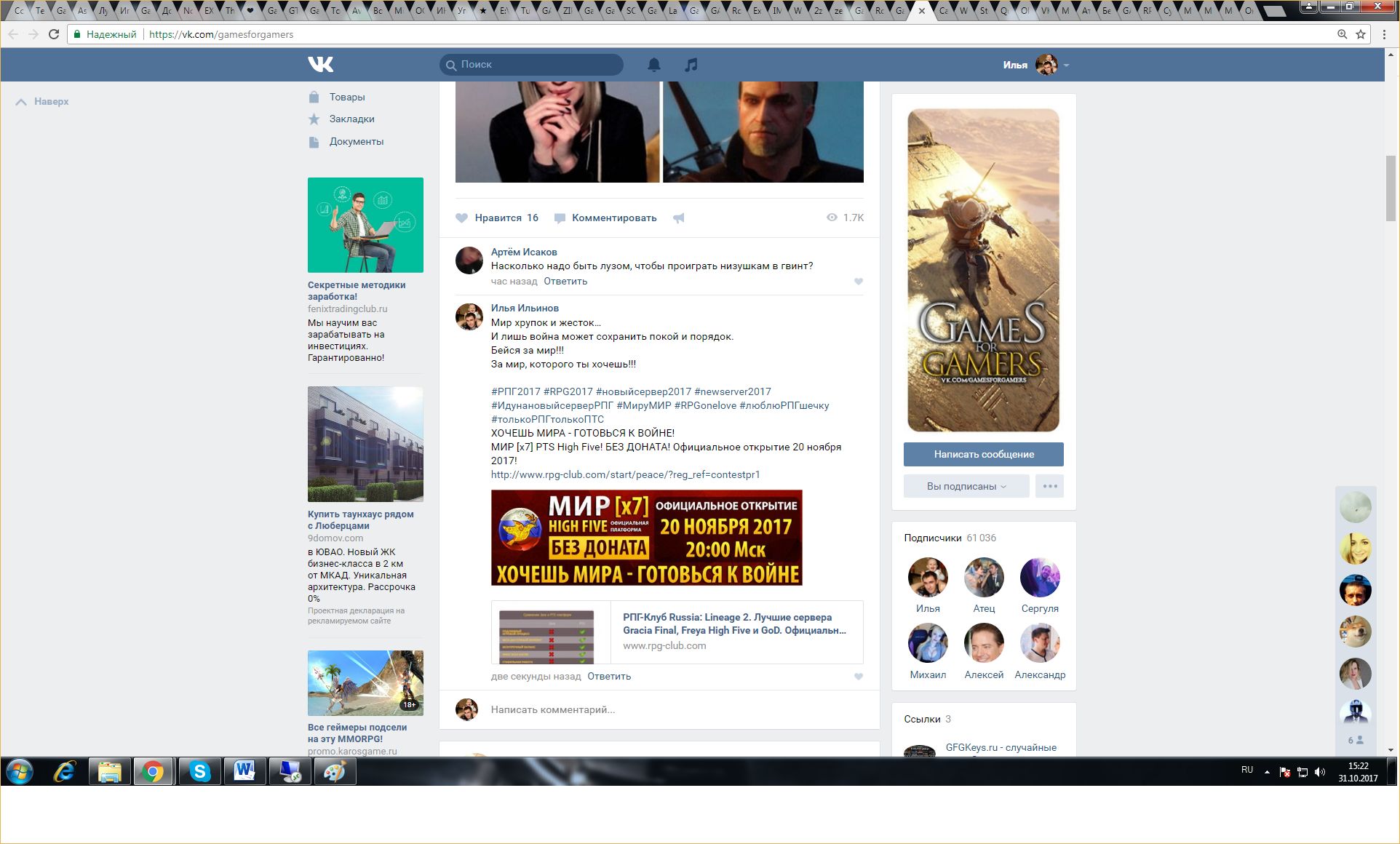
Task: Click the share megaphone icon under post
Action: pyautogui.click(x=678, y=218)
